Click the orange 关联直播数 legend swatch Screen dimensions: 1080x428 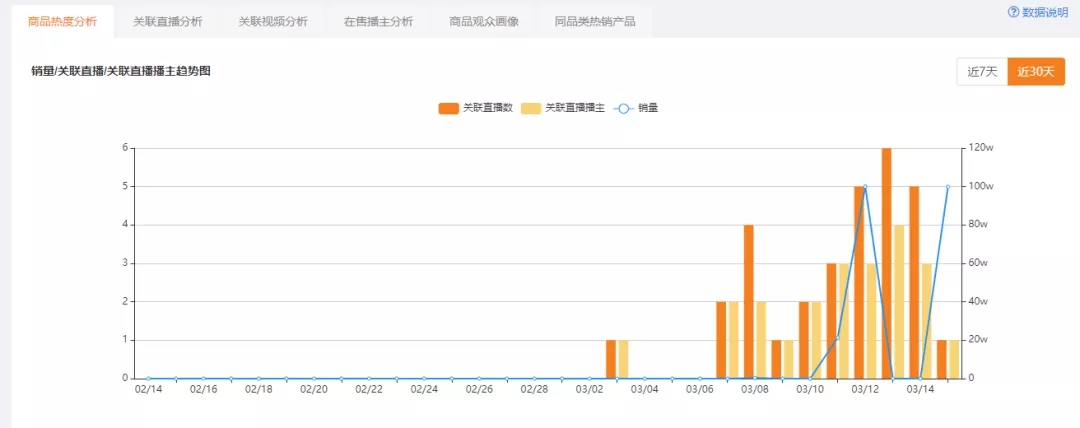(448, 108)
